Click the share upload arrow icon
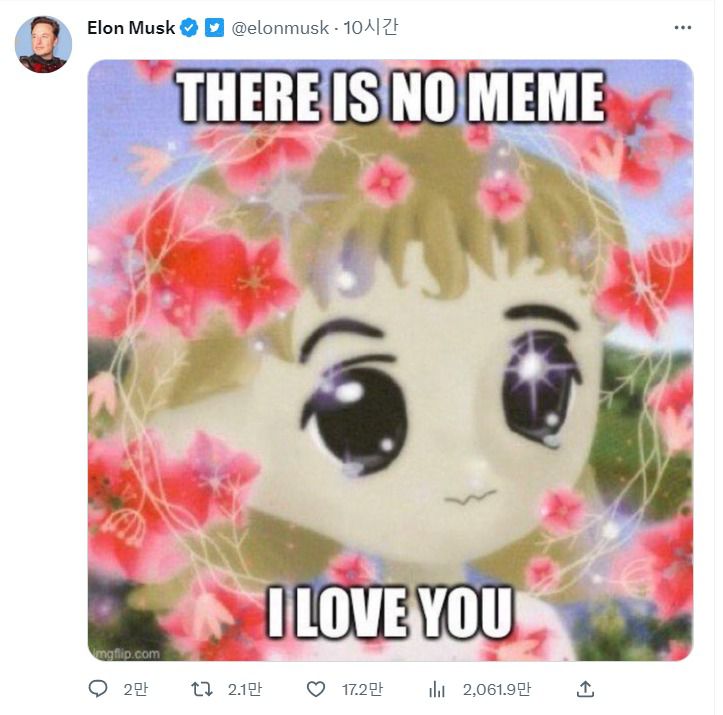 coord(585,689)
